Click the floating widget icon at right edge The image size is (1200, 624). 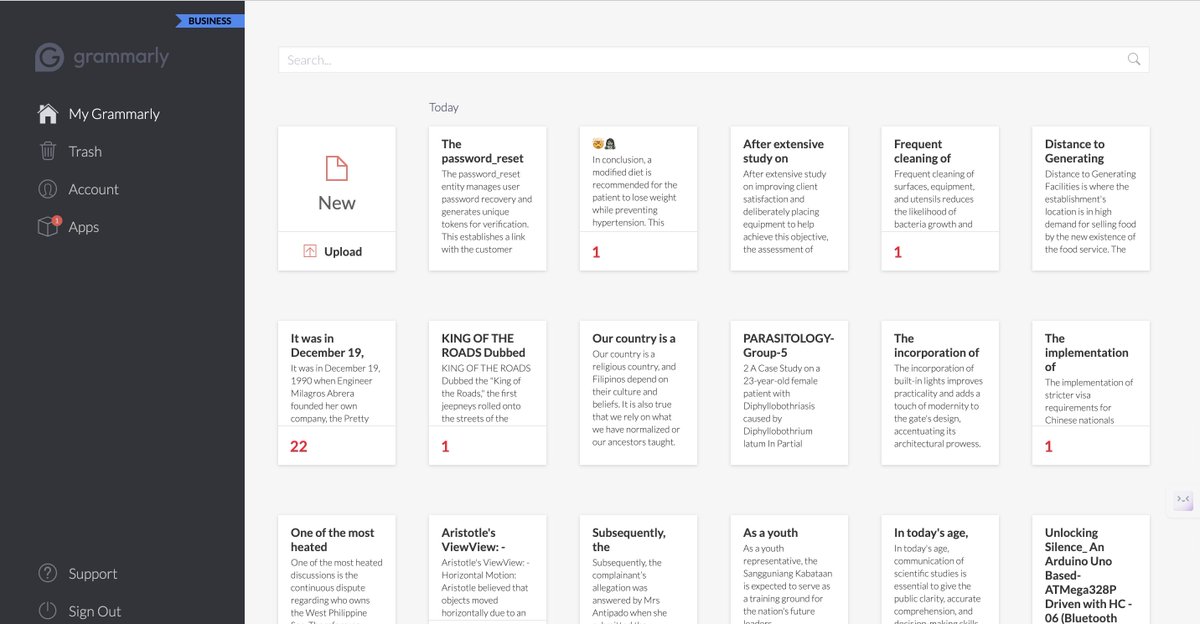(1183, 500)
